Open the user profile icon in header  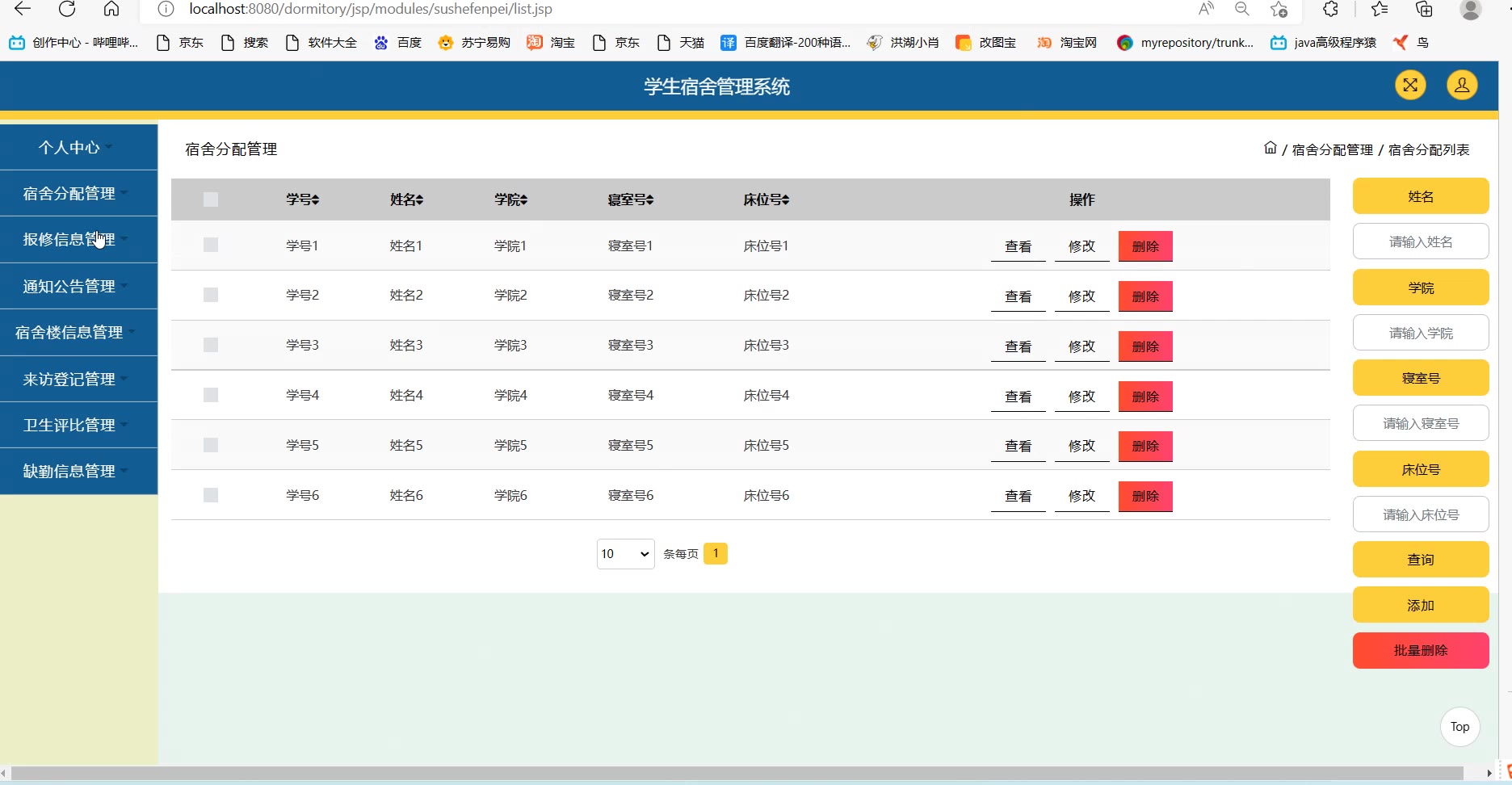point(1461,86)
